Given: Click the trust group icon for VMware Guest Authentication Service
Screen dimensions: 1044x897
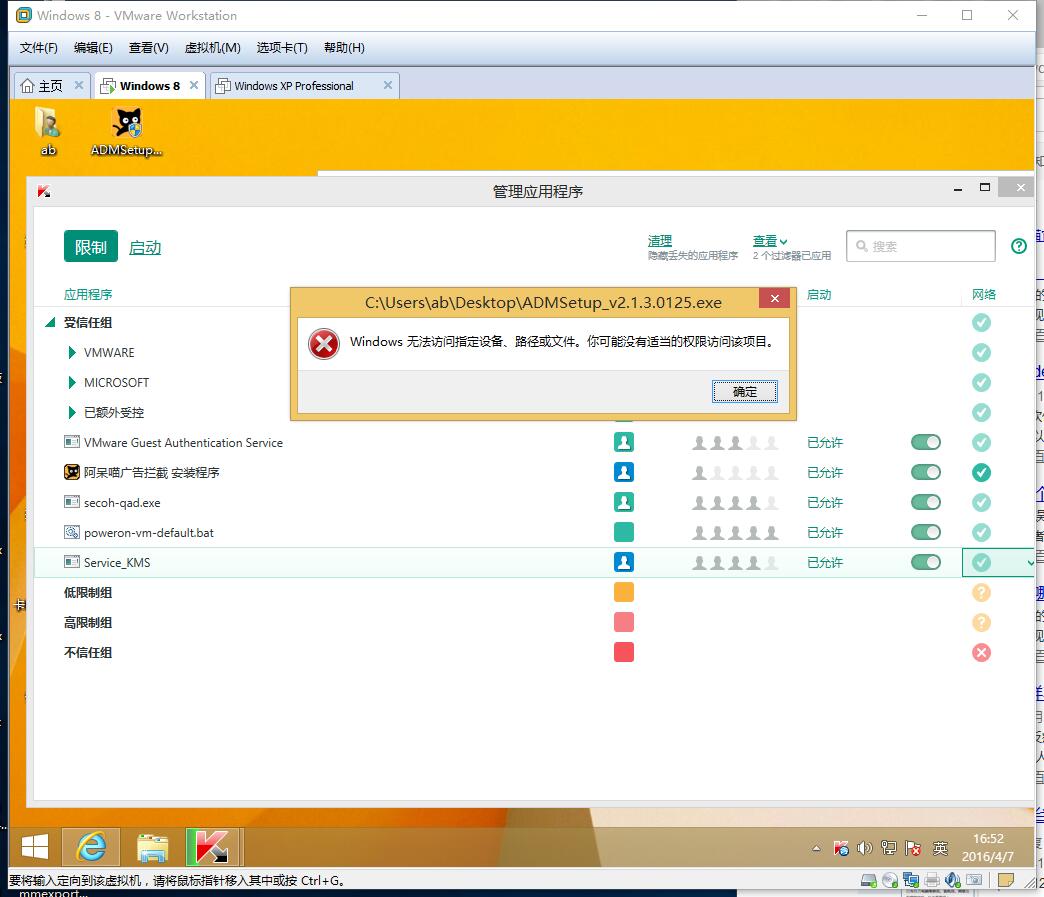Looking at the screenshot, I should 624,442.
